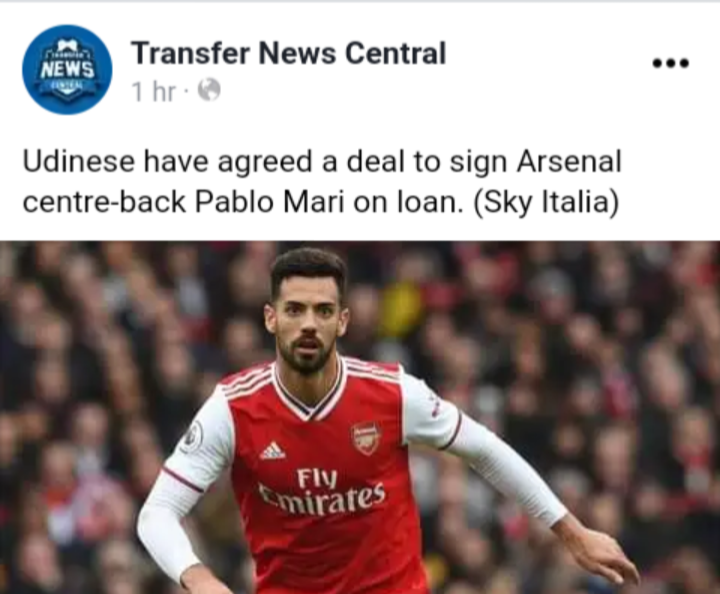Open the Transfer News Central page name
This screenshot has height=594, width=720.
tap(288, 53)
